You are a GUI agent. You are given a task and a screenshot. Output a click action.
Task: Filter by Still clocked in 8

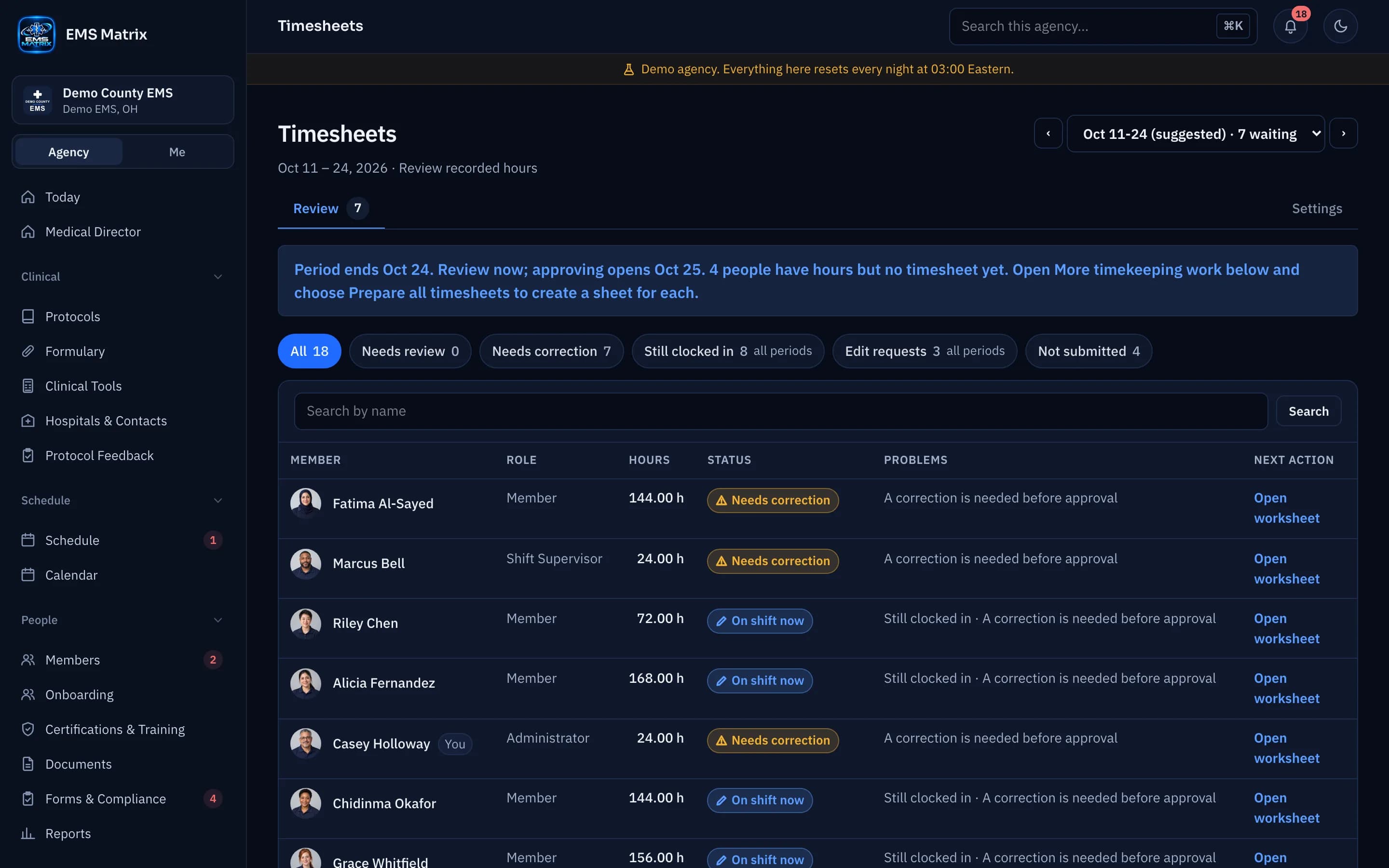[x=728, y=351]
